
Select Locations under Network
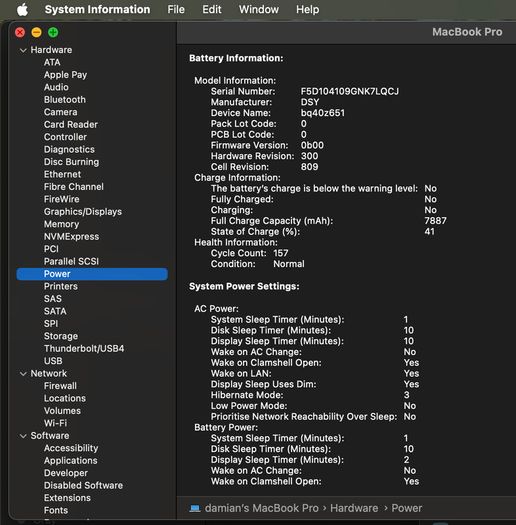65,398
